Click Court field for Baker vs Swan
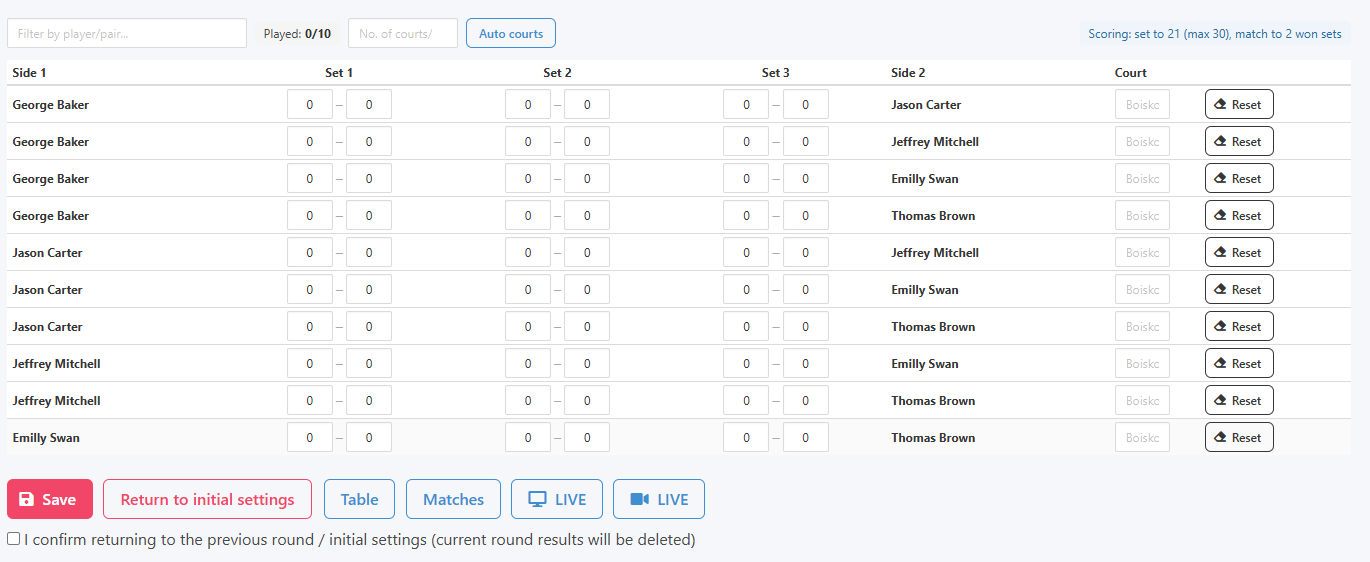This screenshot has height=562, width=1370. pyautogui.click(x=1142, y=178)
